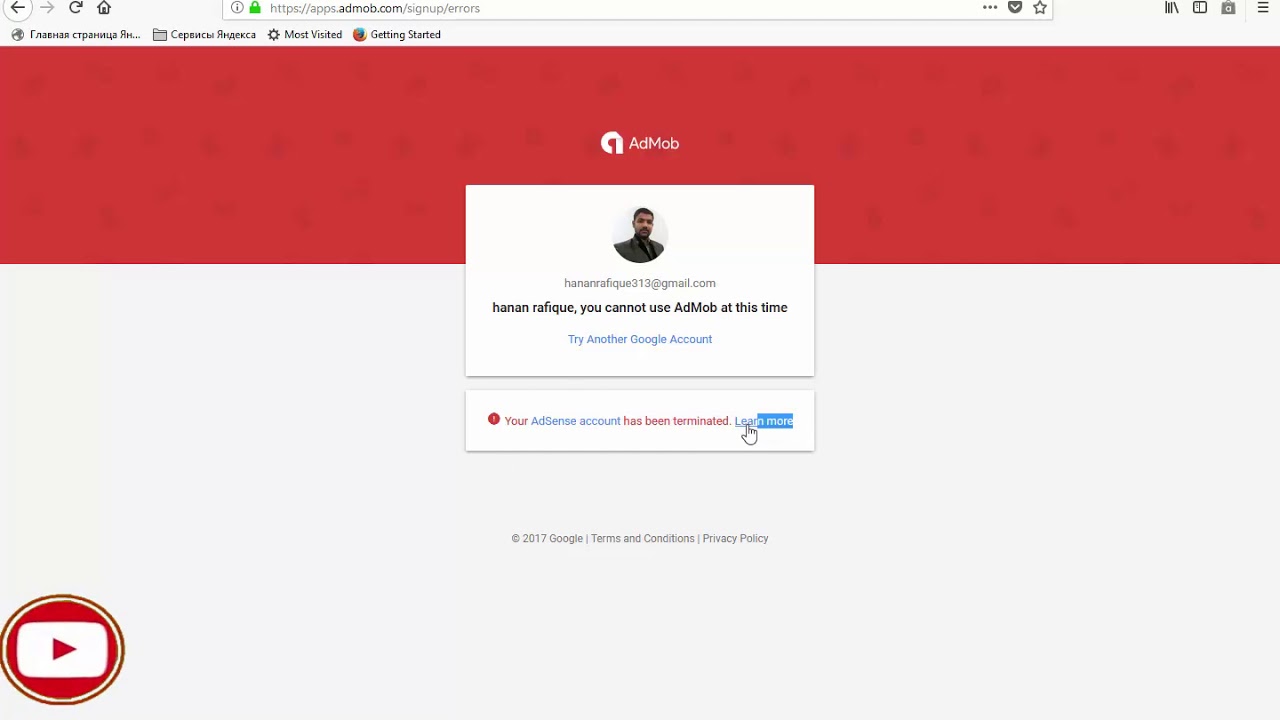Image resolution: width=1280 pixels, height=720 pixels.
Task: Bookmark this page with the star icon
Action: click(x=1040, y=8)
